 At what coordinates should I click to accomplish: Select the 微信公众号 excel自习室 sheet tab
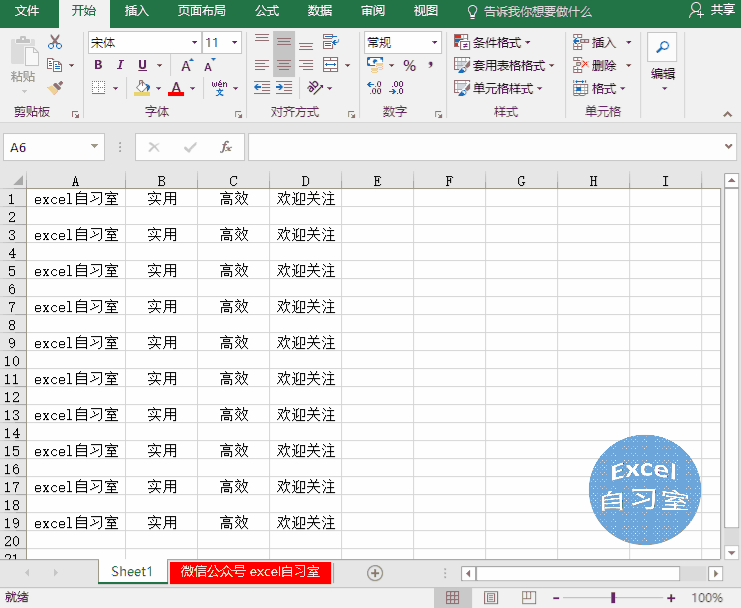(250, 572)
